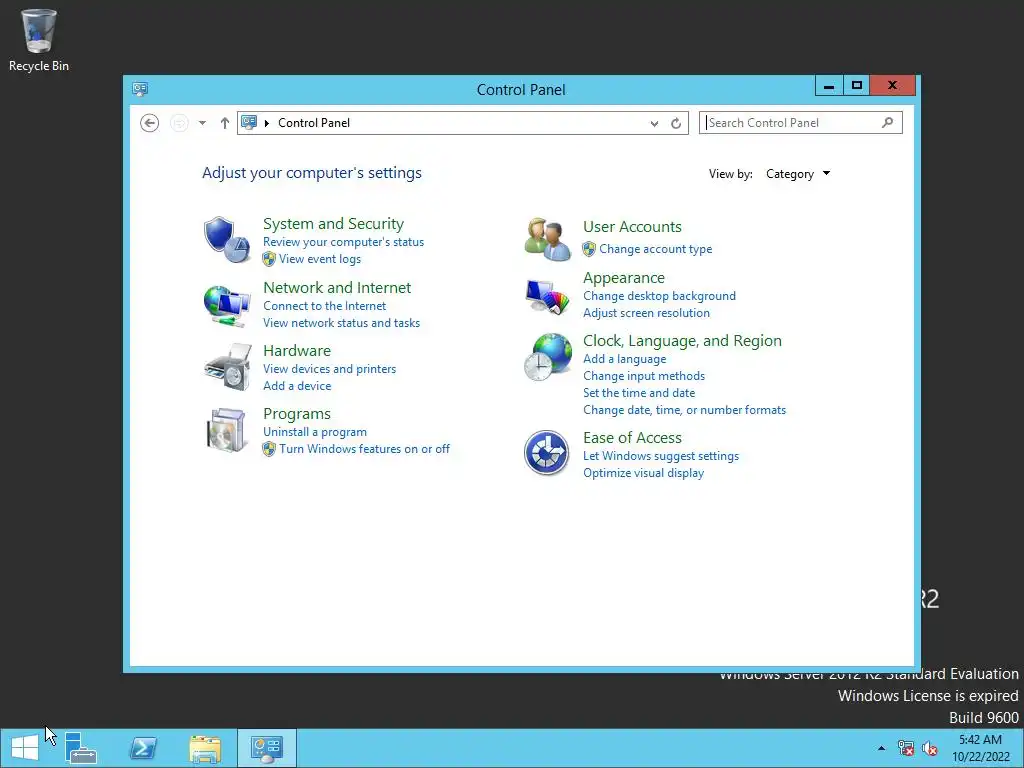Open Network and Internet category
This screenshot has width=1024, height=768.
pyautogui.click(x=337, y=287)
